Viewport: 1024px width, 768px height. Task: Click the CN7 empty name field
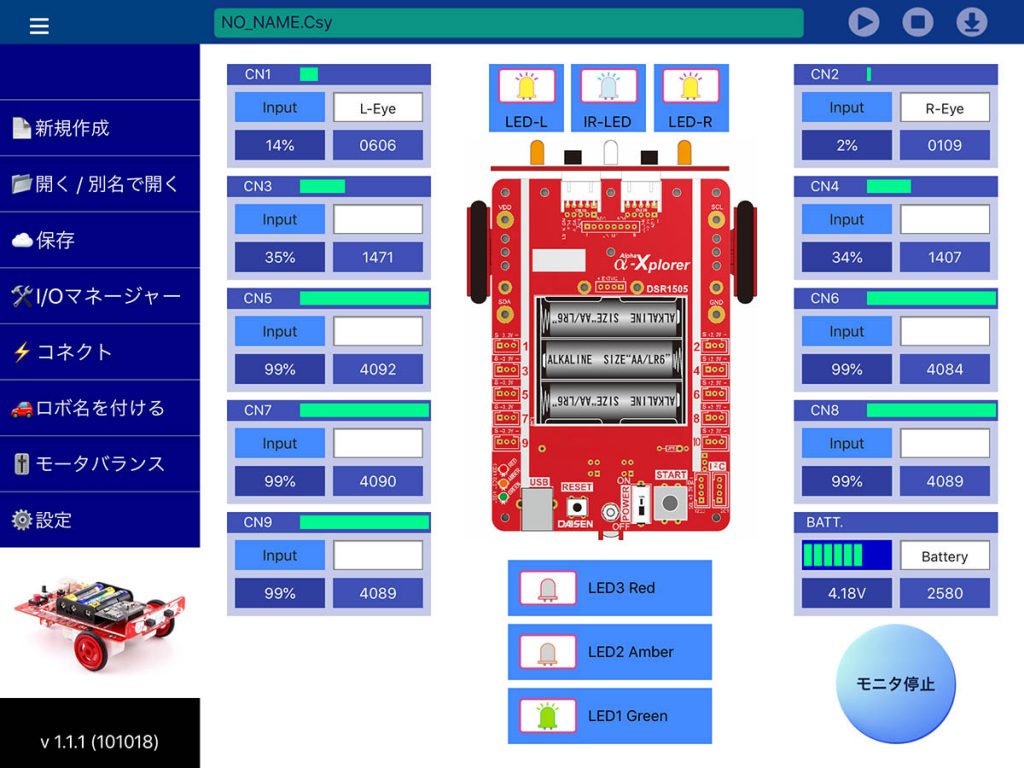tap(377, 443)
